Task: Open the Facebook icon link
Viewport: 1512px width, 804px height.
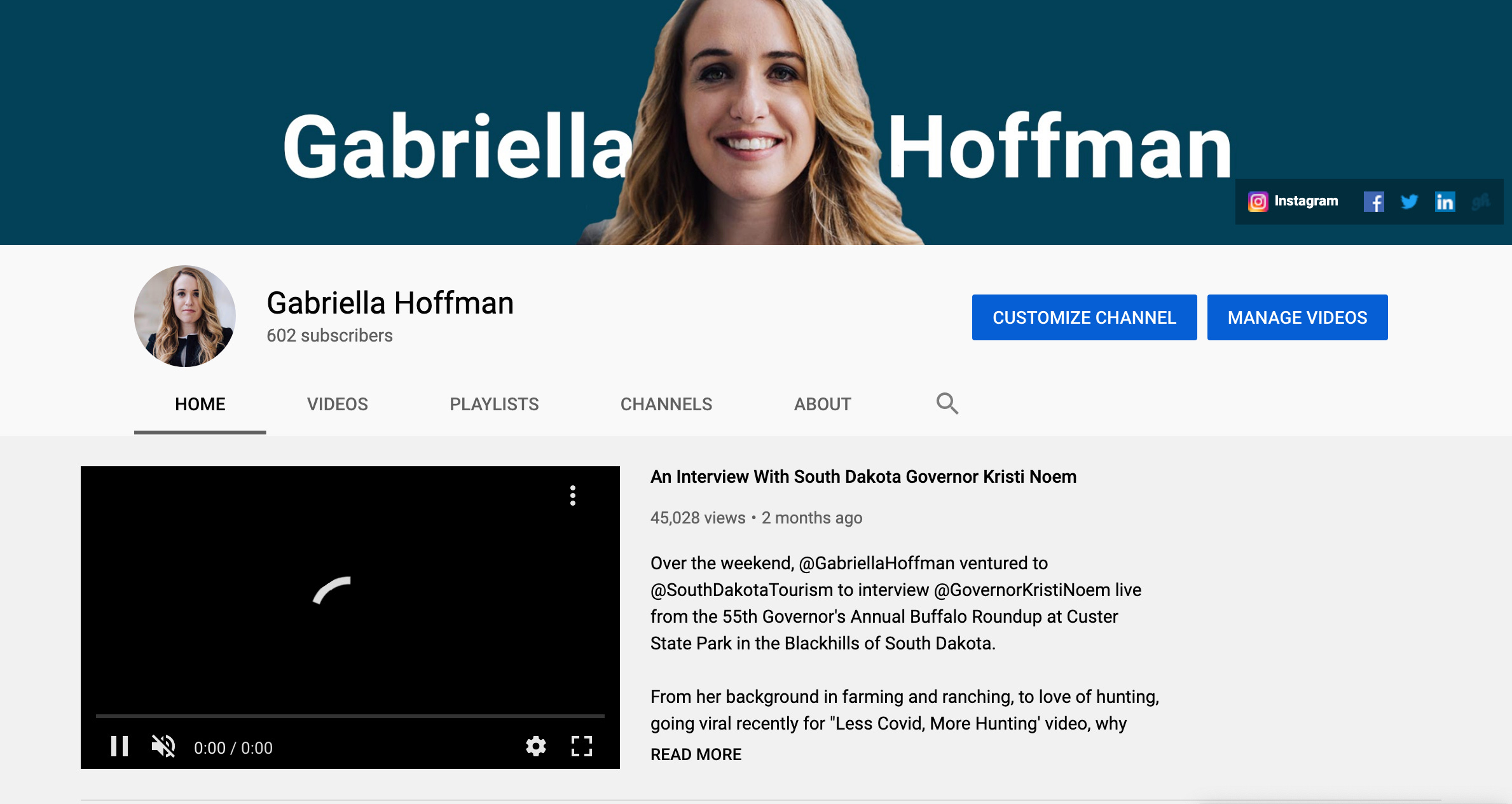Action: tap(1373, 202)
